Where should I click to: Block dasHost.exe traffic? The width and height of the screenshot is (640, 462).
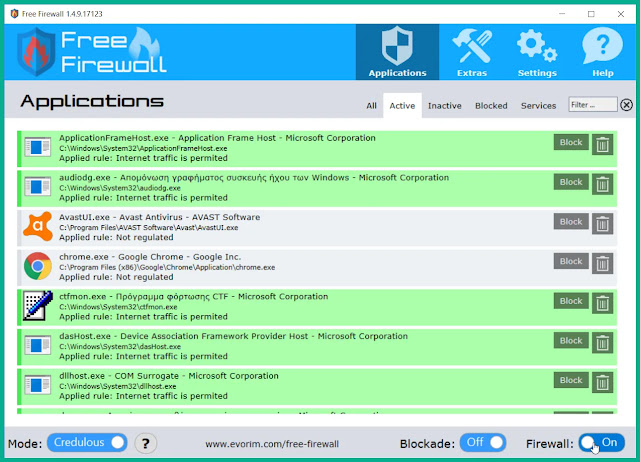coord(571,340)
